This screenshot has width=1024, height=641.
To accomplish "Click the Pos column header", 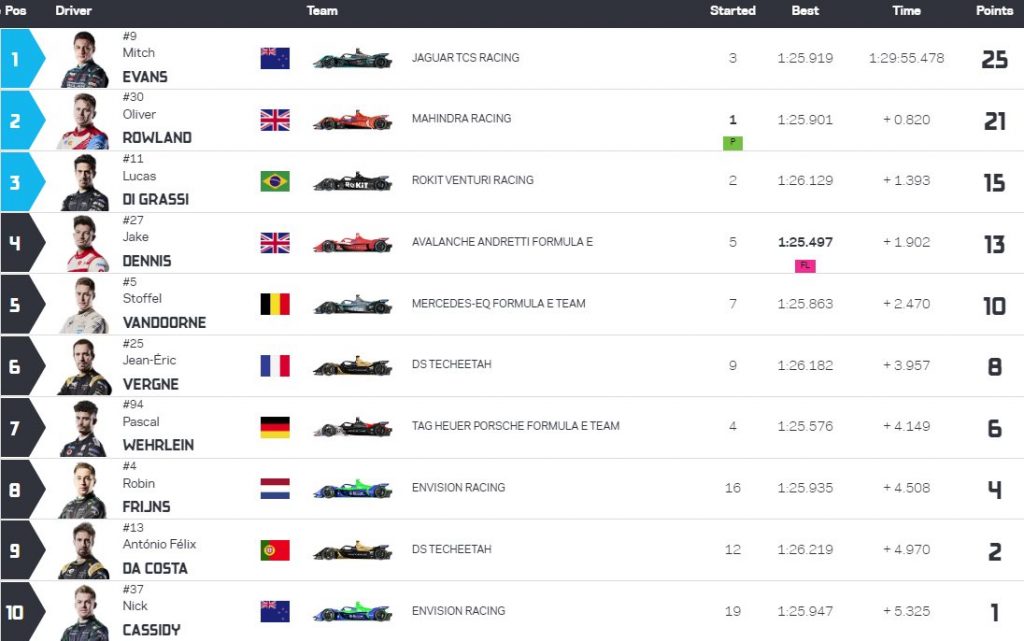I will click(x=15, y=10).
